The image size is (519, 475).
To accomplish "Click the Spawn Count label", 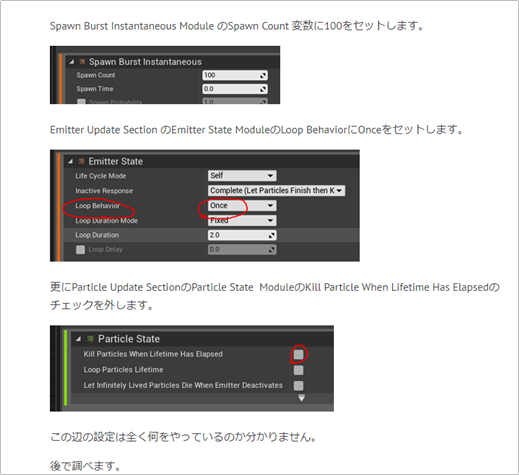I will (96, 75).
